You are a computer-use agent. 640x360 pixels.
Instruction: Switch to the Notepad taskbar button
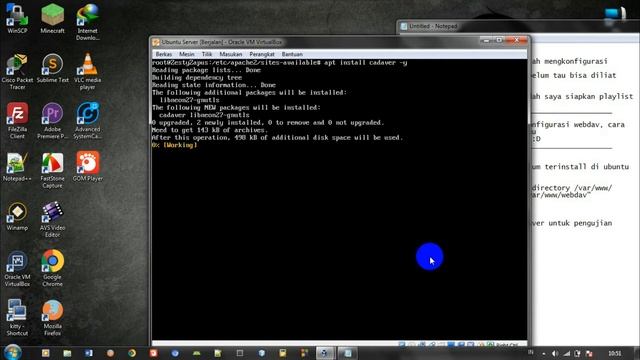point(348,353)
